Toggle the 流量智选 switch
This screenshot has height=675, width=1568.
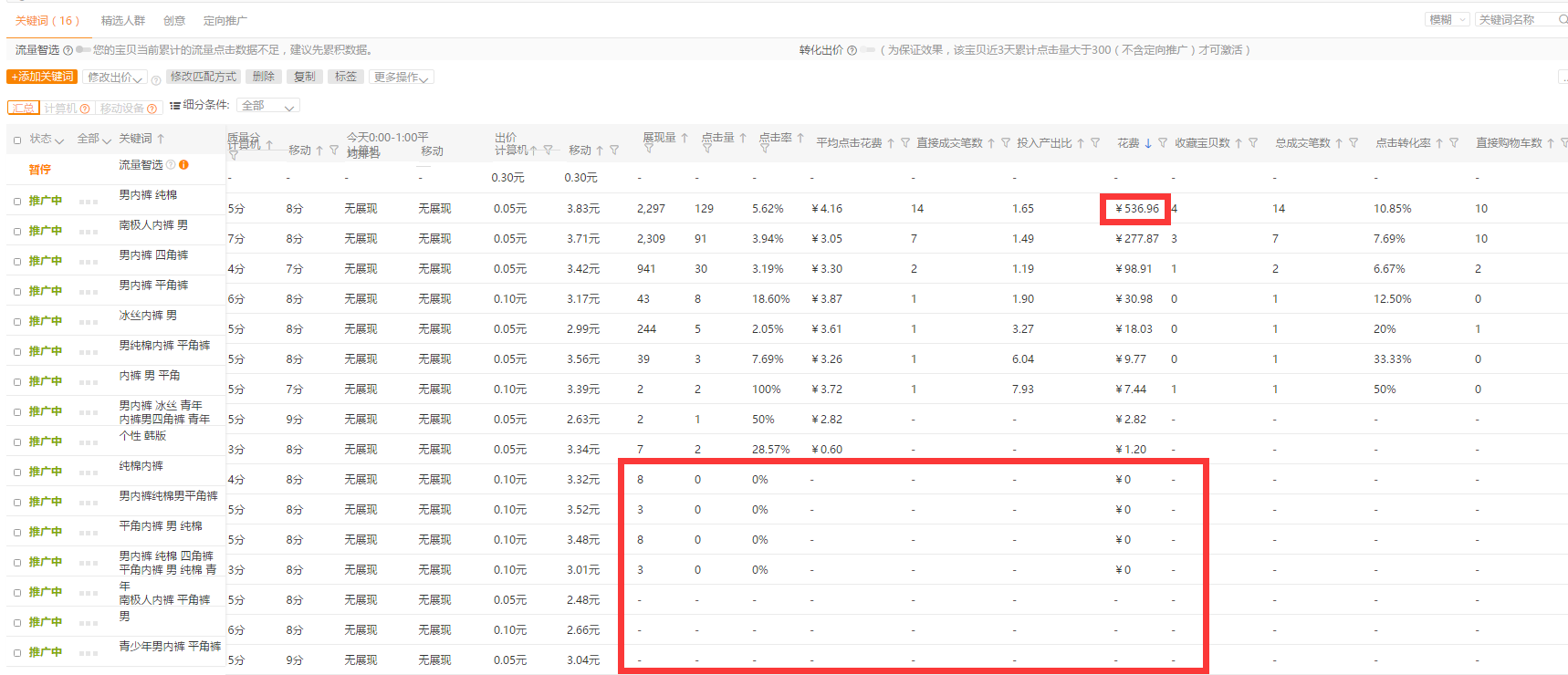coord(83,50)
